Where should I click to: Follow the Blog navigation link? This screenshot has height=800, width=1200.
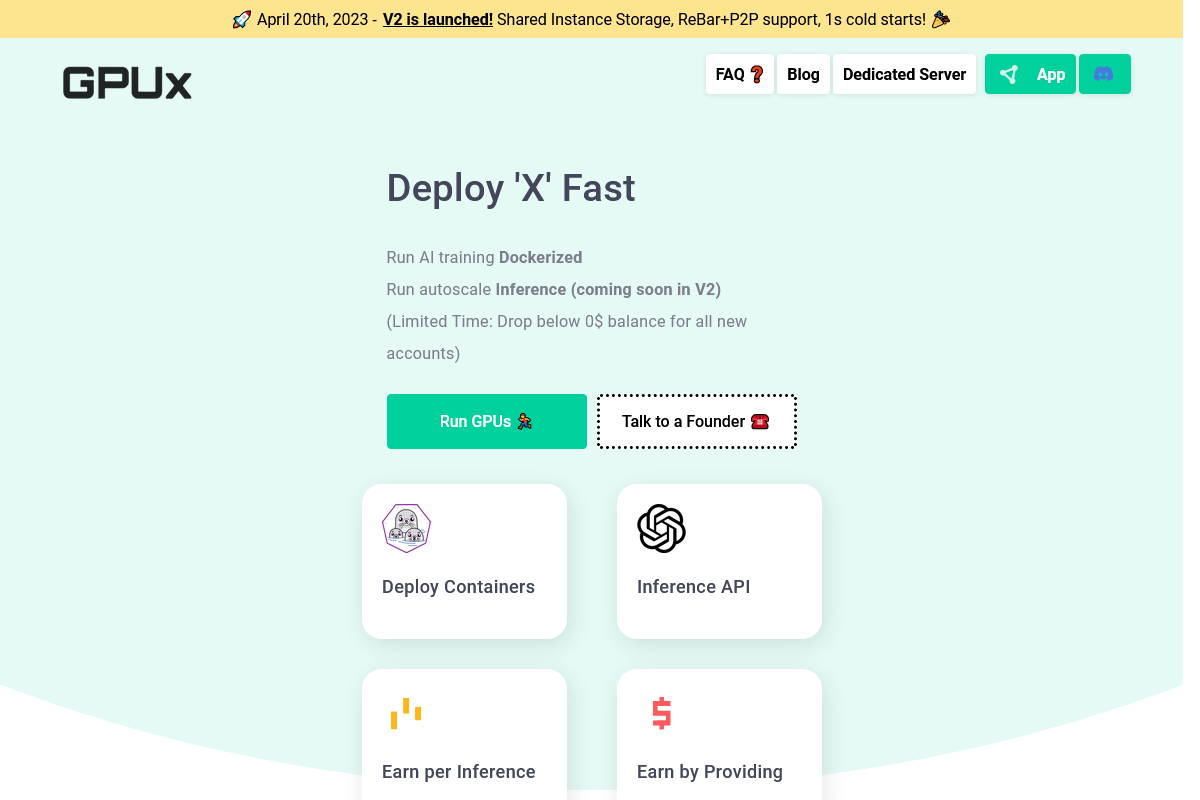point(803,73)
